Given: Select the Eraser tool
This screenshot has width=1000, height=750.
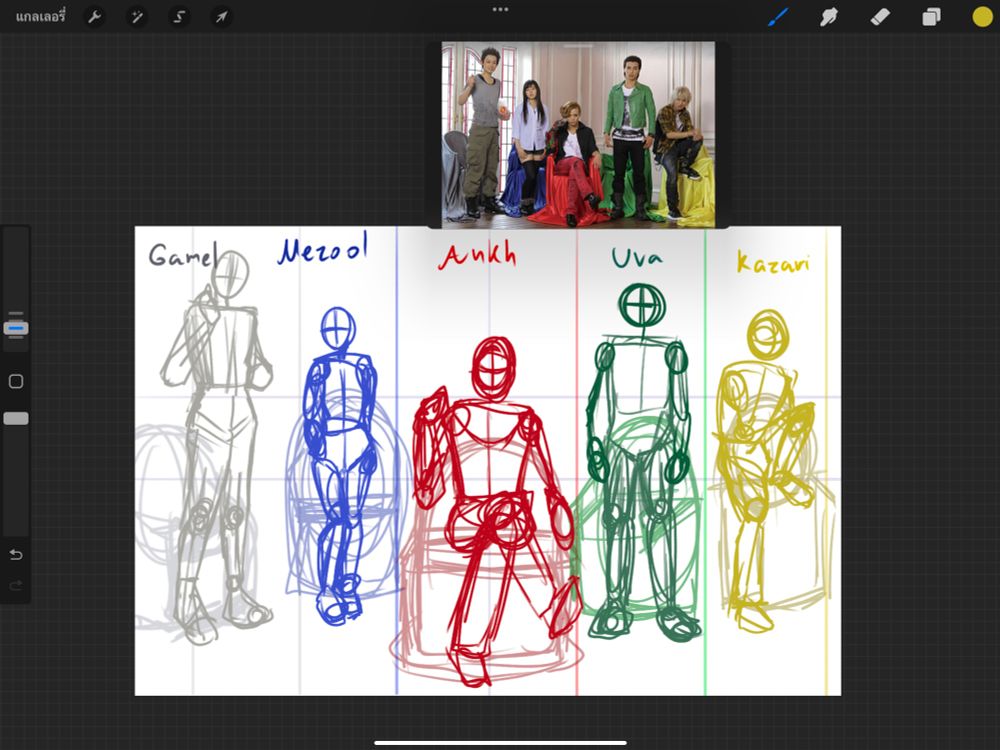Looking at the screenshot, I should coord(879,17).
